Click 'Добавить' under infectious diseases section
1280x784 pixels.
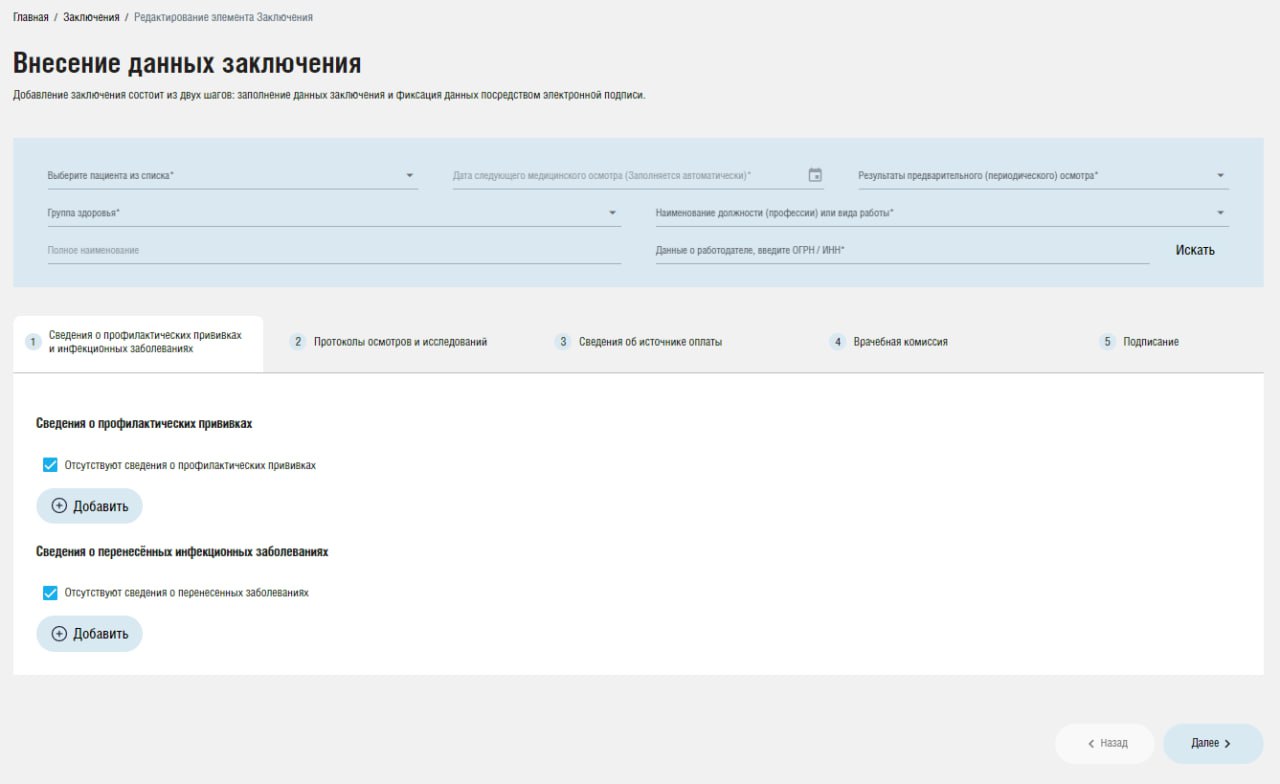89,634
